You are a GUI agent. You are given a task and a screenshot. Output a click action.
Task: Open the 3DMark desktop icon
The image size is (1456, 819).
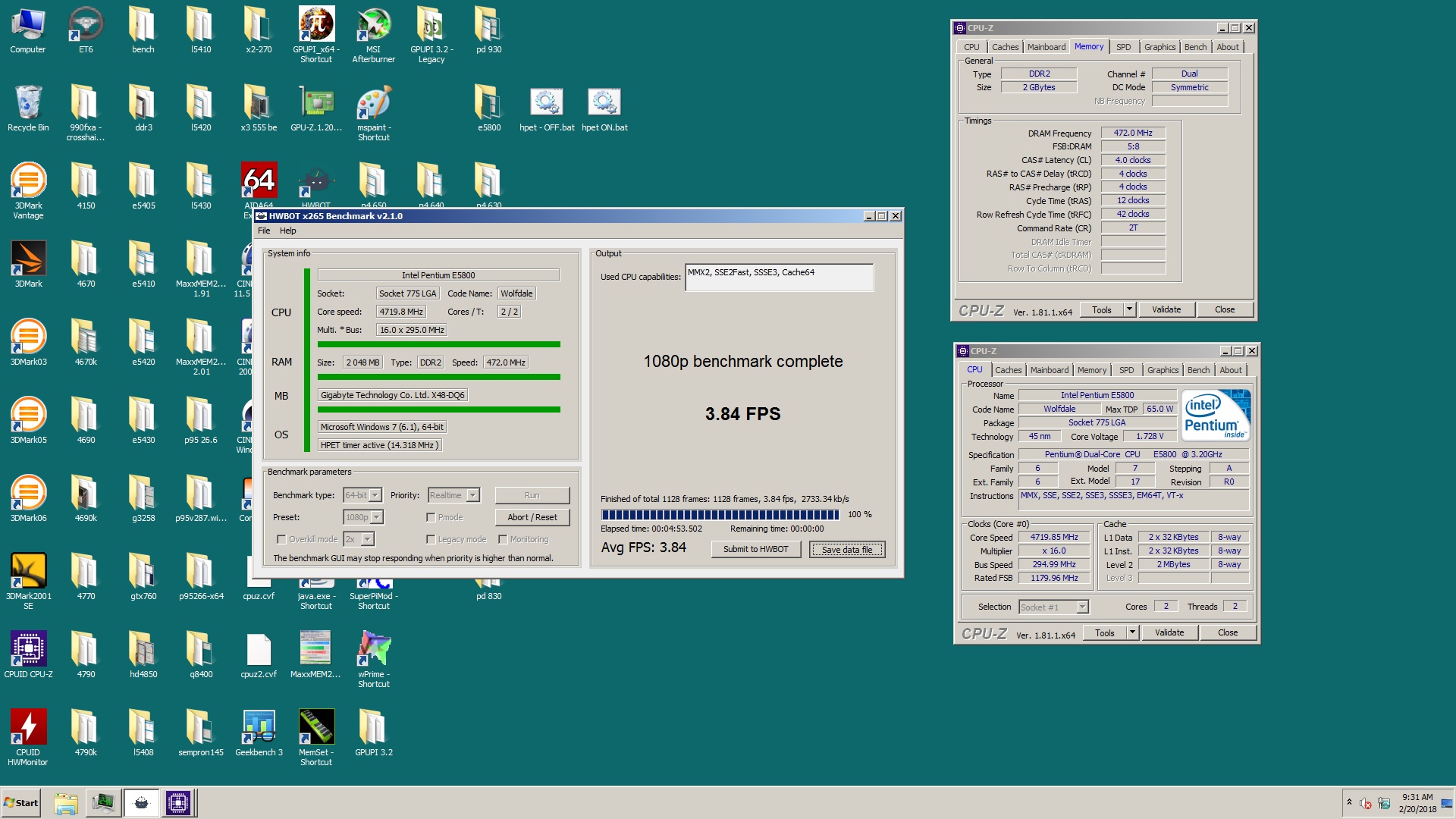[x=28, y=265]
